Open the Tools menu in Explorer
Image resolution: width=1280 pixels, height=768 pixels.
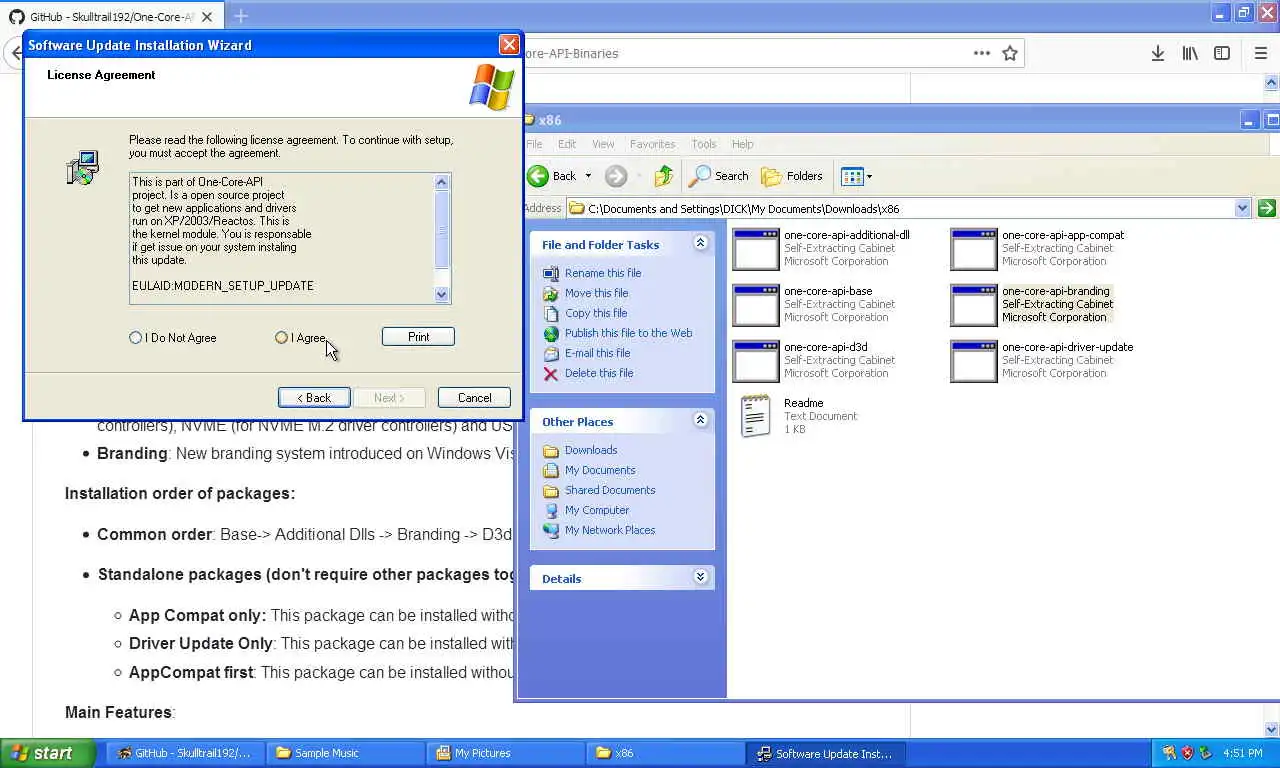(x=704, y=144)
